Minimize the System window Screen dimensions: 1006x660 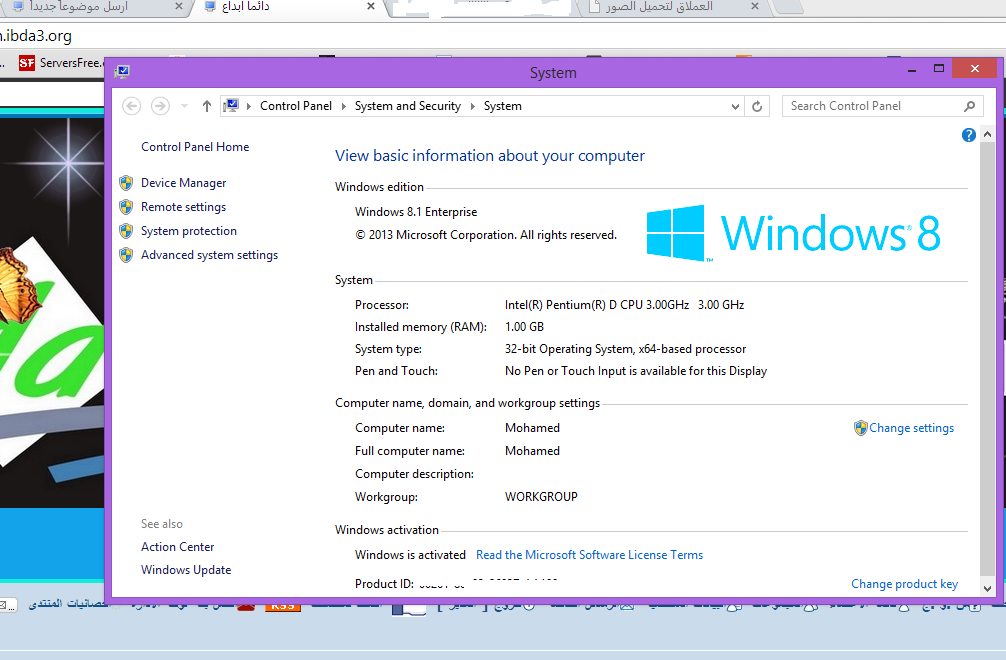(912, 69)
